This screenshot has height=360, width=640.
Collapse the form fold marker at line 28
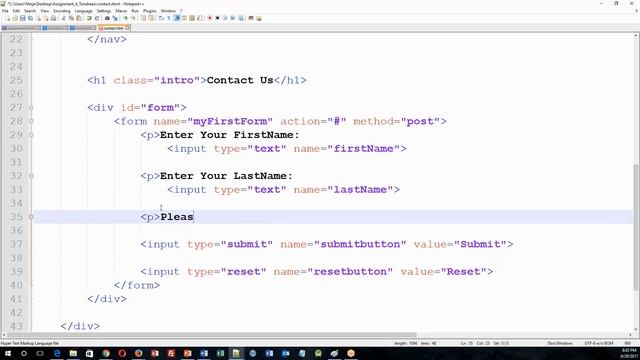click(x=31, y=121)
